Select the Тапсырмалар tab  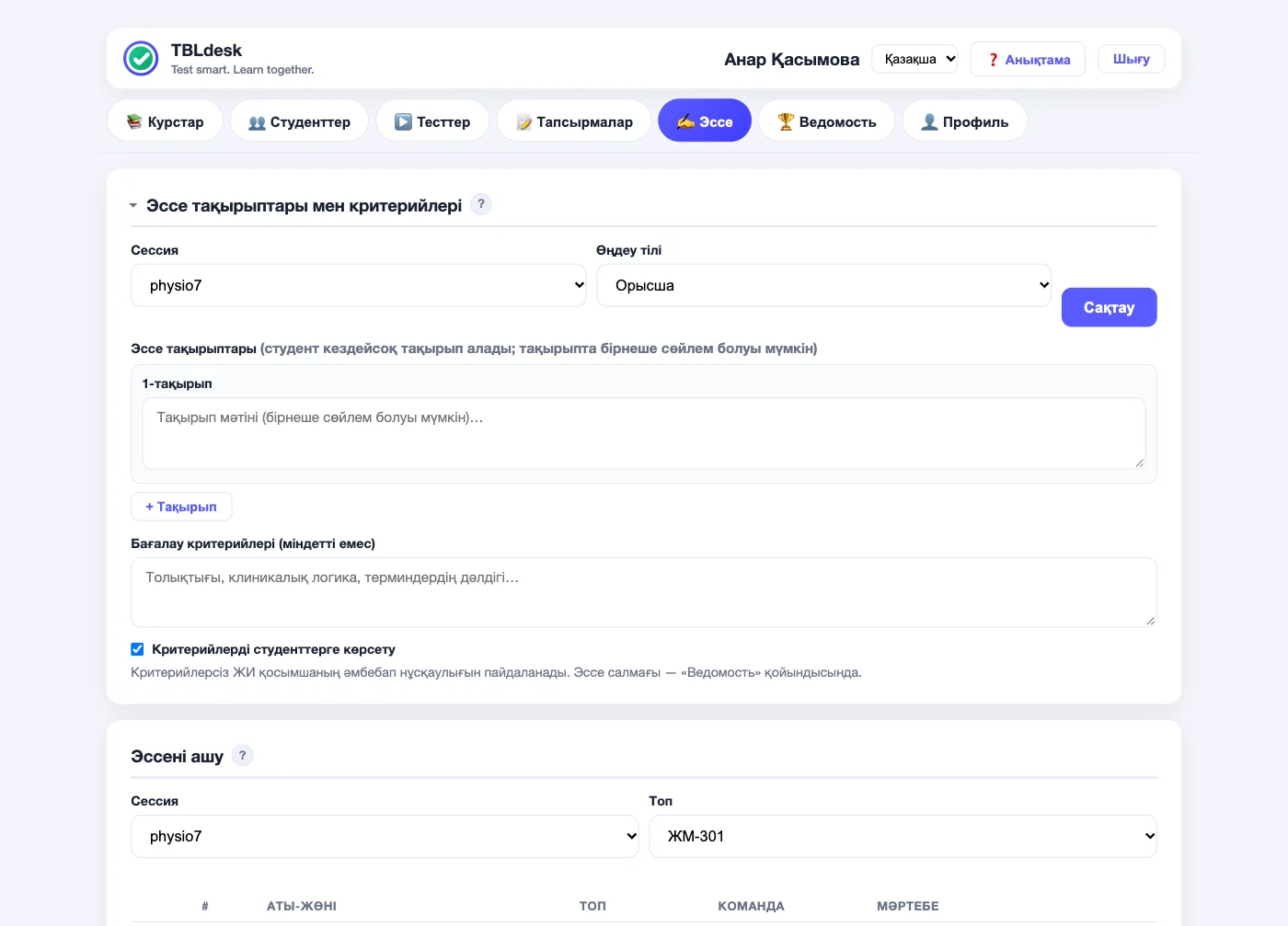574,121
